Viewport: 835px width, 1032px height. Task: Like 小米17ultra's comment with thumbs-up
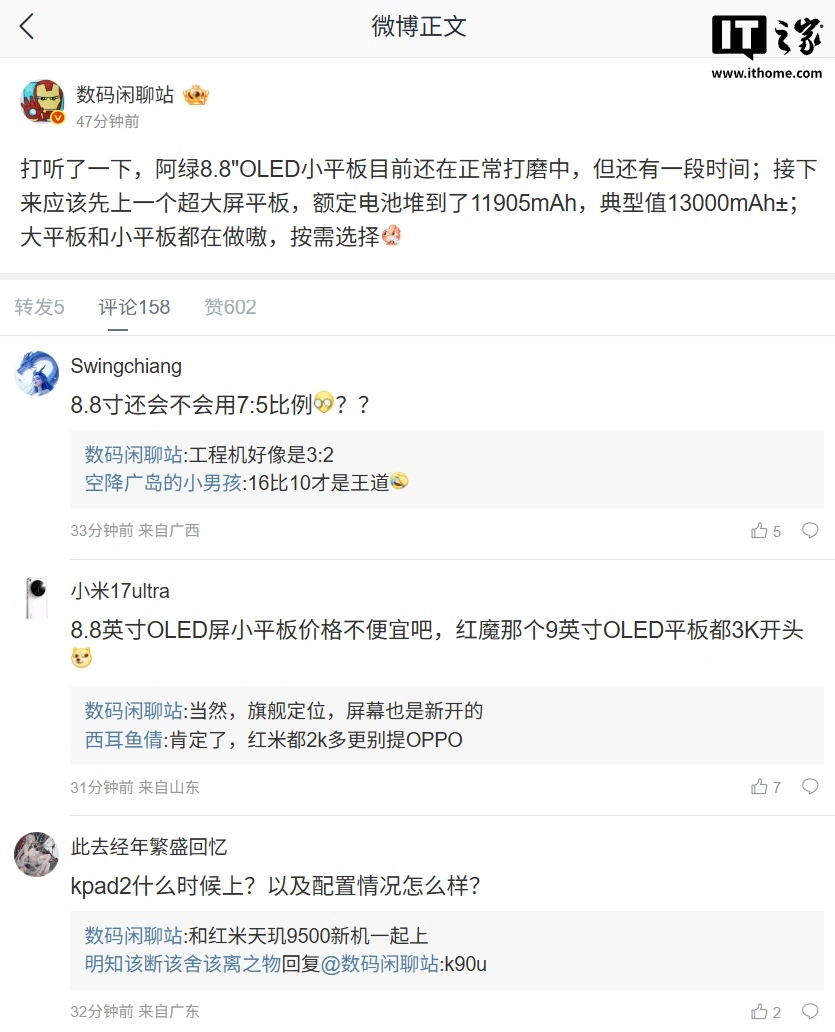760,787
